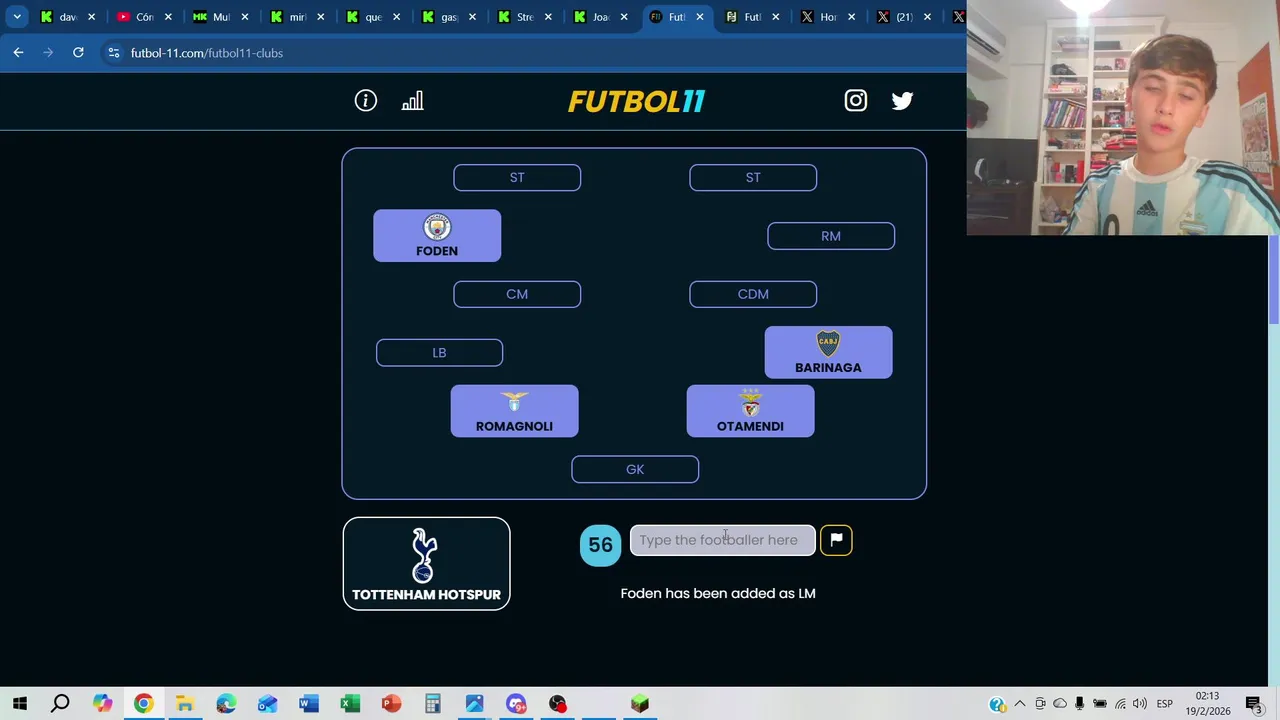Viewport: 1280px width, 720px height.
Task: Go back with browser back arrow
Action: pos(18,52)
